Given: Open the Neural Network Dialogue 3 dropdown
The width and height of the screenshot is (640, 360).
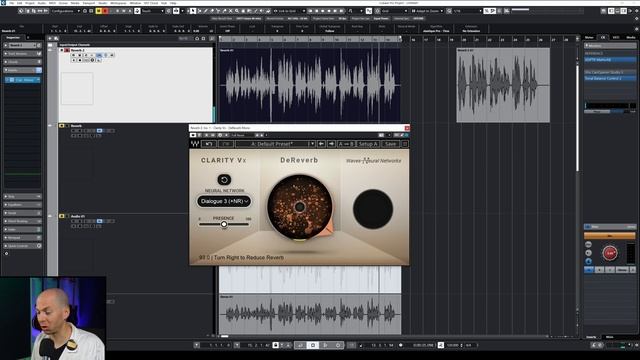Looking at the screenshot, I should coord(224,201).
